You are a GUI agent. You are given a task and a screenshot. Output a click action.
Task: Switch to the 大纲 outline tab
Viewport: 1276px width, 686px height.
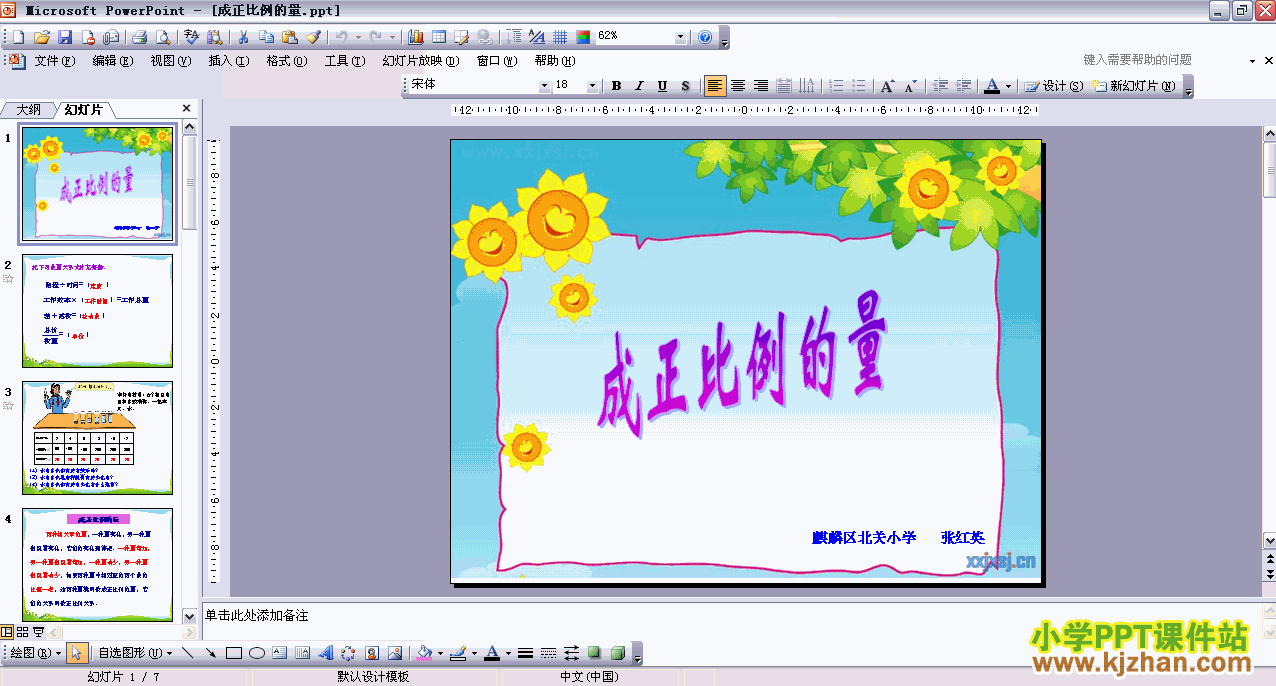pos(28,109)
